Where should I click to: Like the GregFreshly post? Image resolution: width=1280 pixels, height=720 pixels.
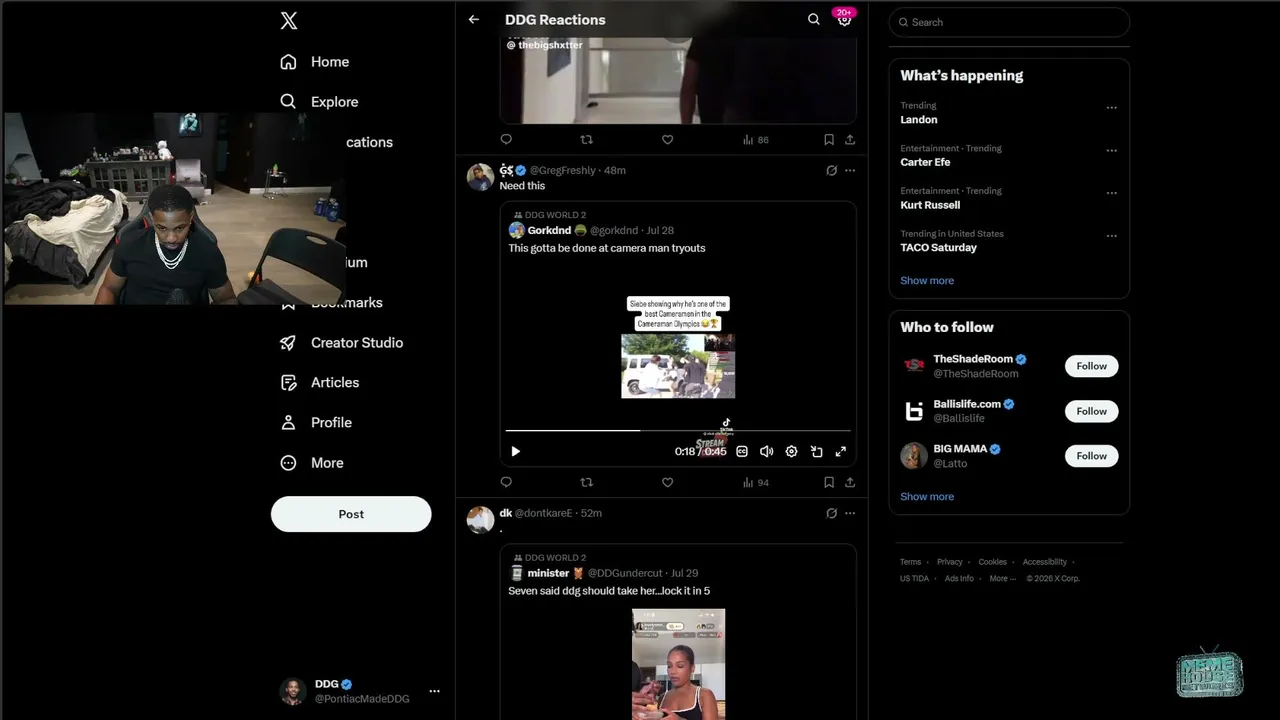667,482
